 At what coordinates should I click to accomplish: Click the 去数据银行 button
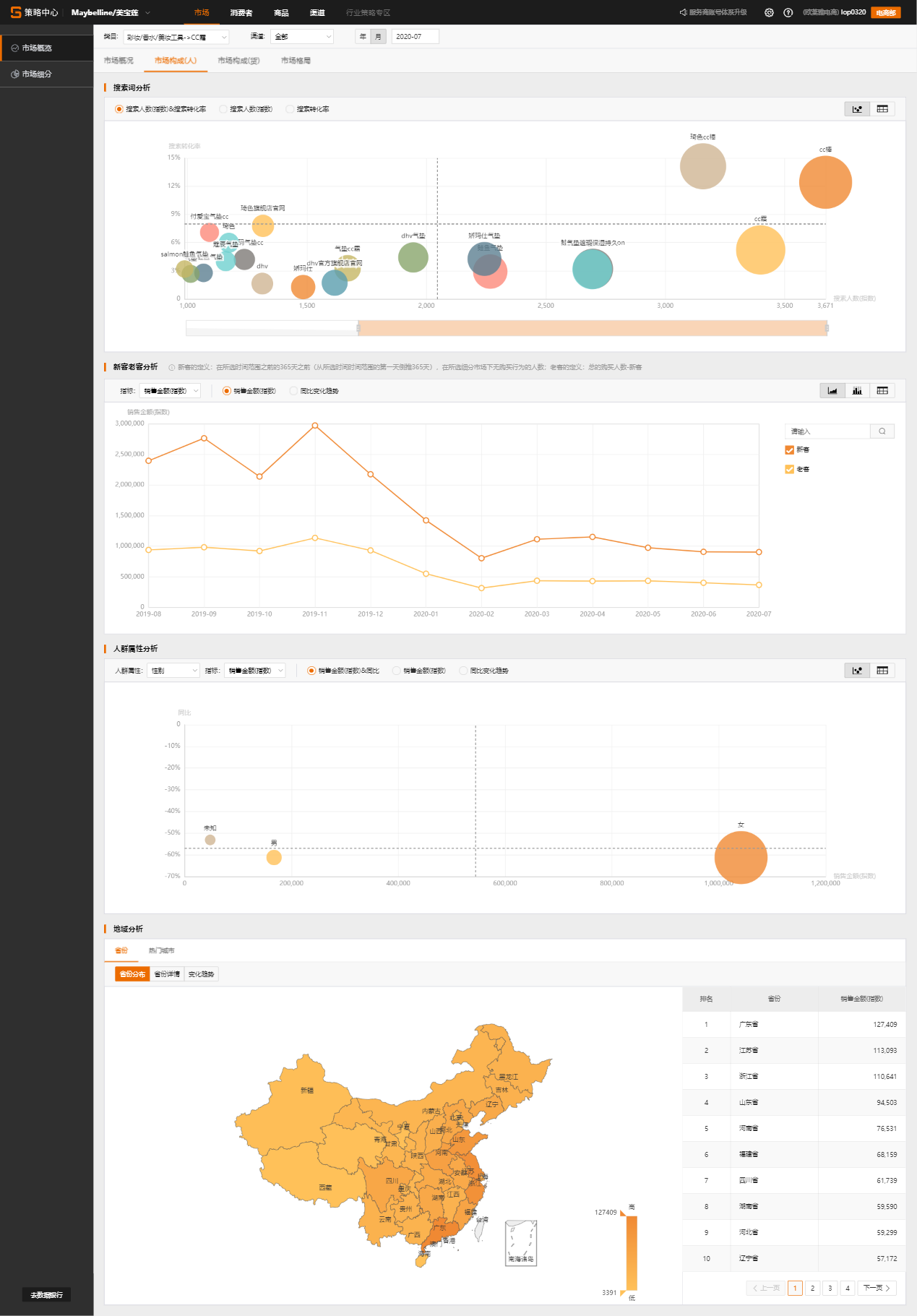point(46,1295)
